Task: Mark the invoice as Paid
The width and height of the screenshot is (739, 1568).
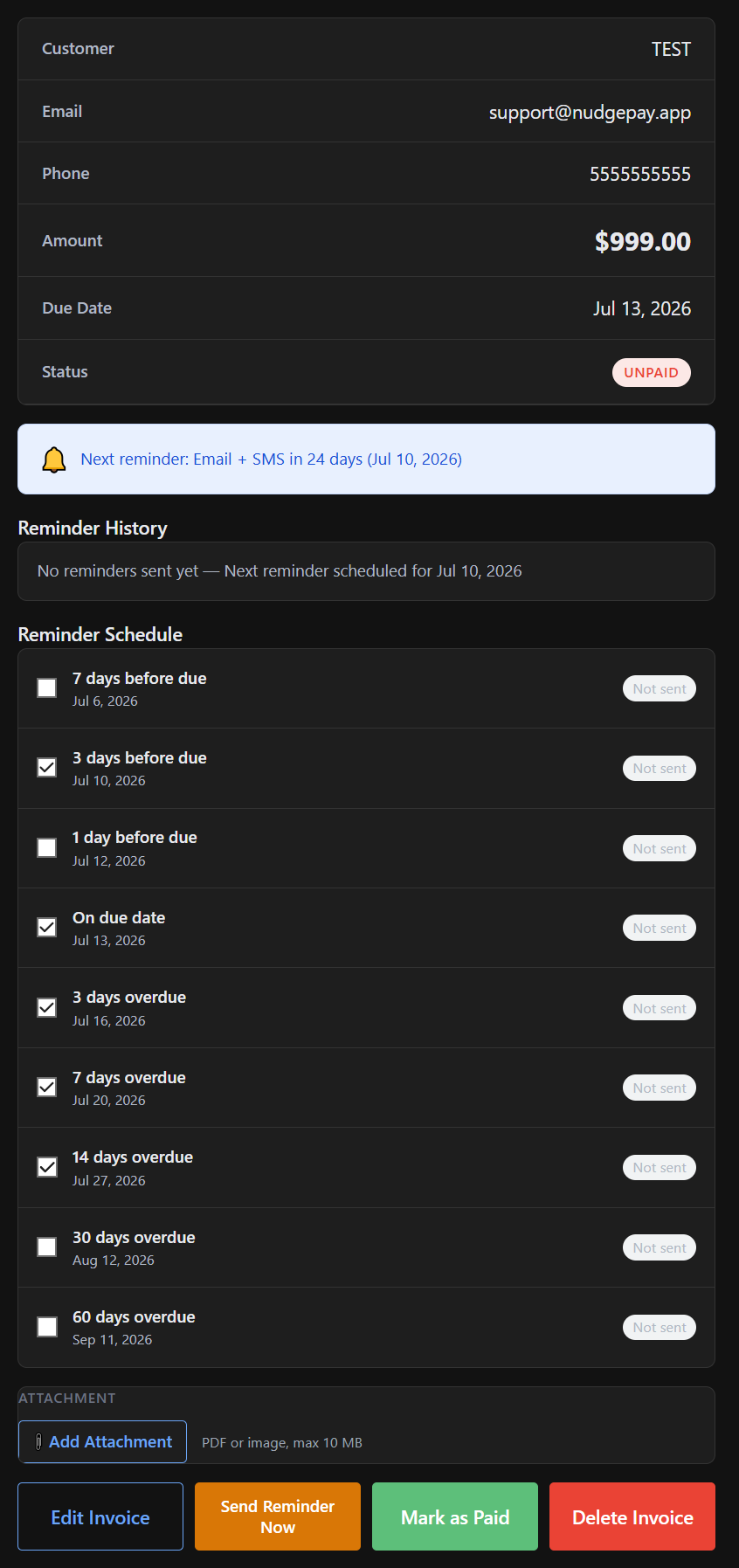Action: [x=455, y=1516]
